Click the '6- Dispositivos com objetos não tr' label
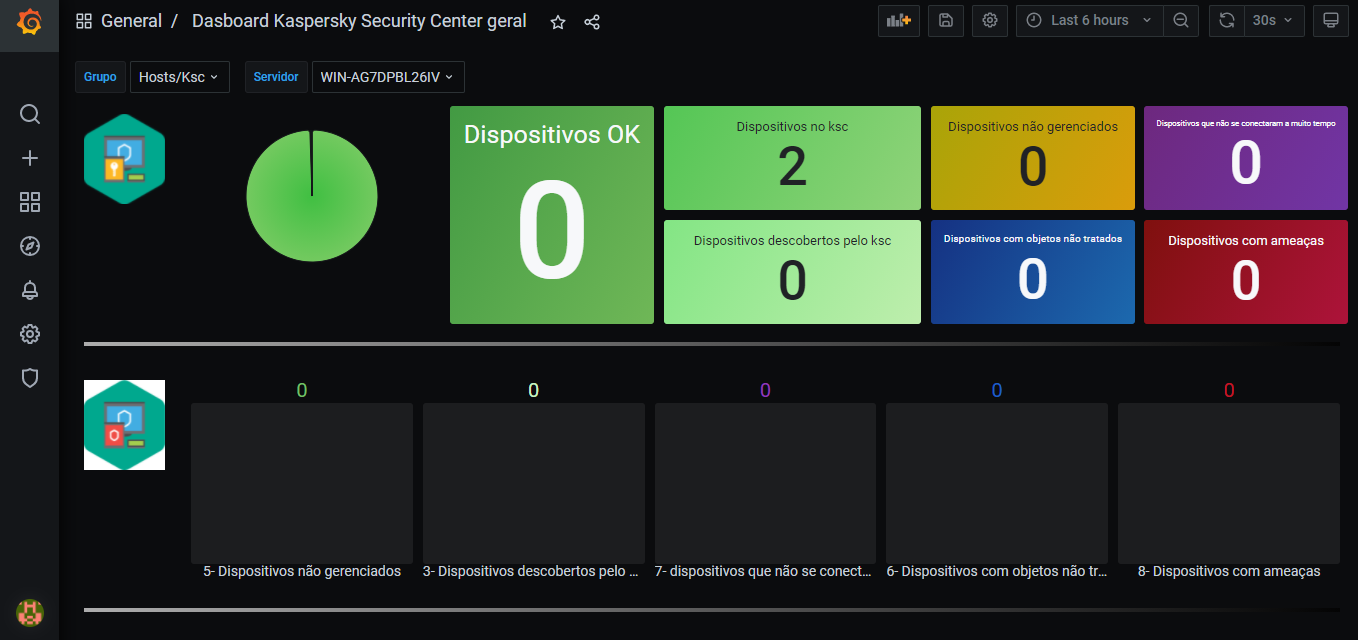 click(997, 572)
